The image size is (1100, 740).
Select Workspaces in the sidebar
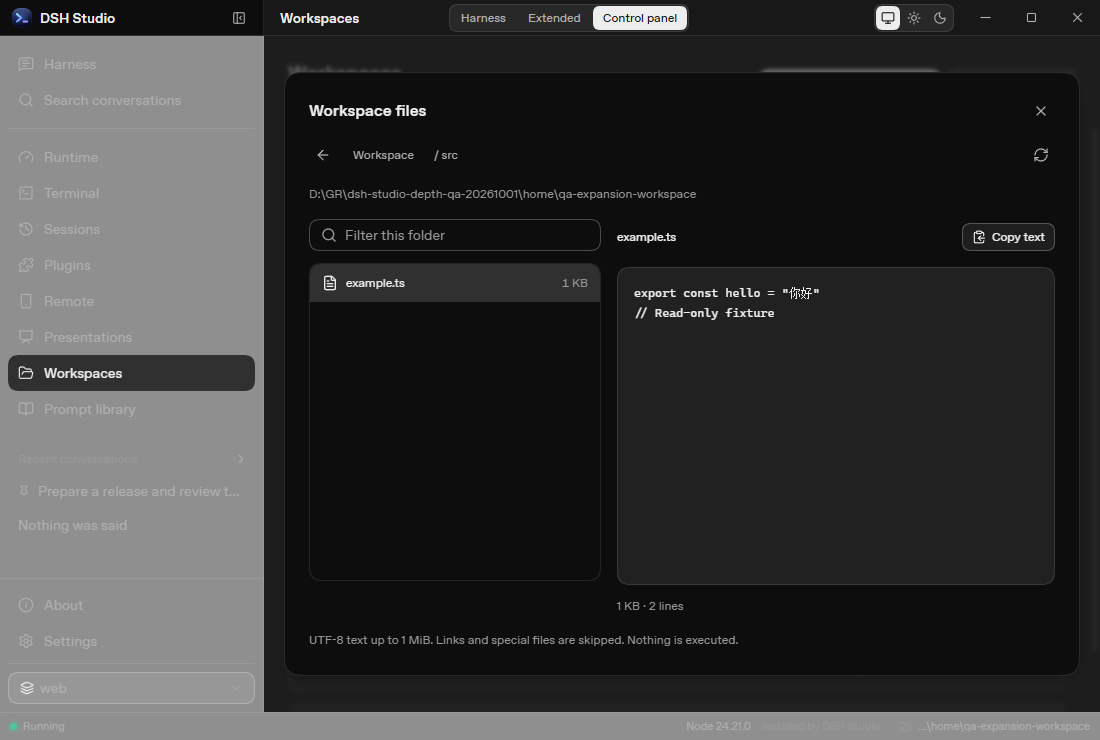(x=132, y=373)
